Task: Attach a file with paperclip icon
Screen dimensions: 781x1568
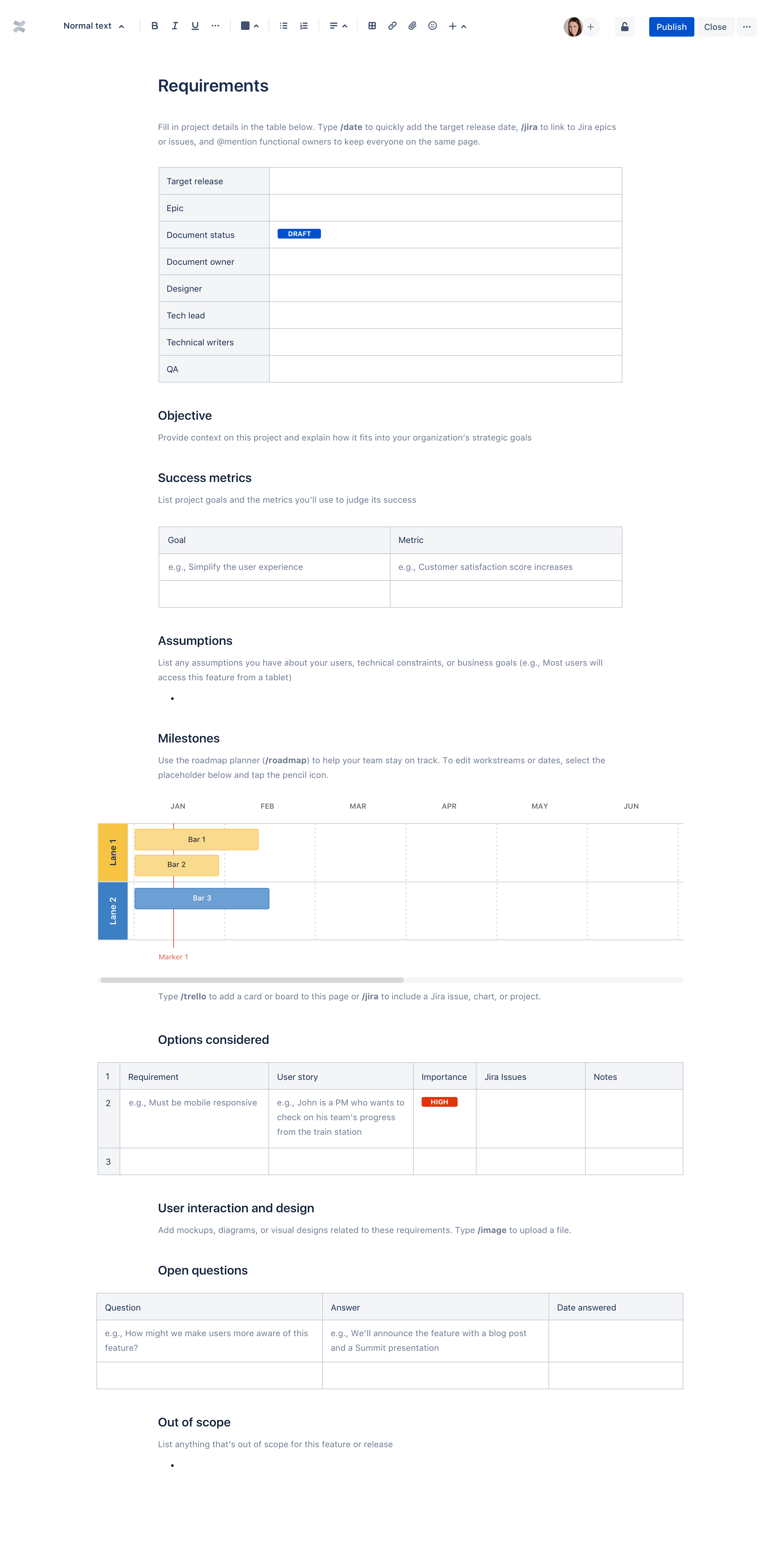Action: (412, 26)
